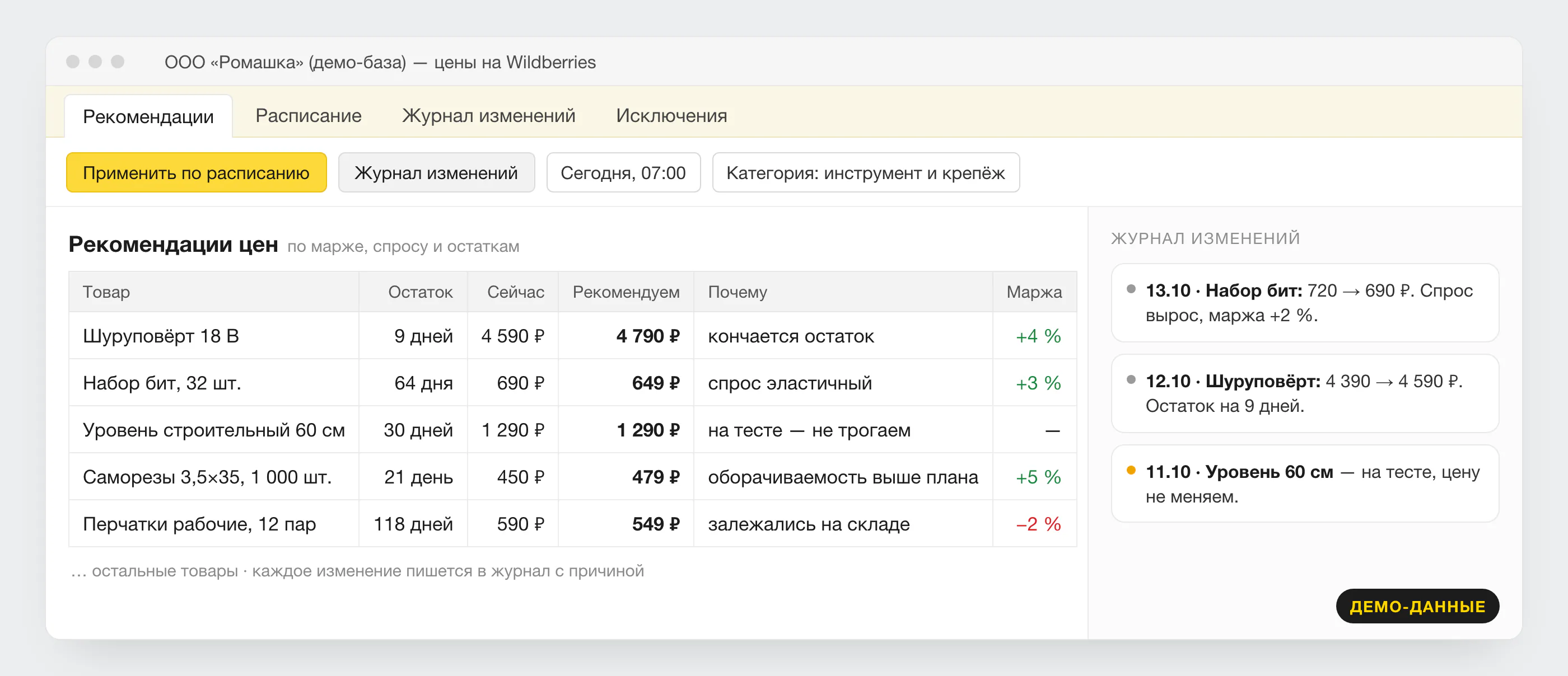Sort by the Остаток column header
This screenshot has width=1568, height=676.
(x=413, y=292)
